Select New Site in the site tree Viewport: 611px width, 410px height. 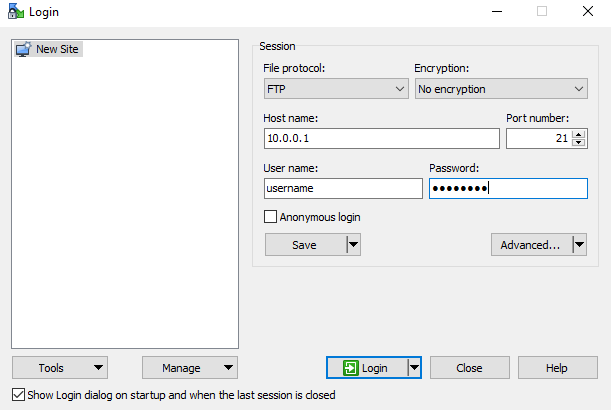57,49
